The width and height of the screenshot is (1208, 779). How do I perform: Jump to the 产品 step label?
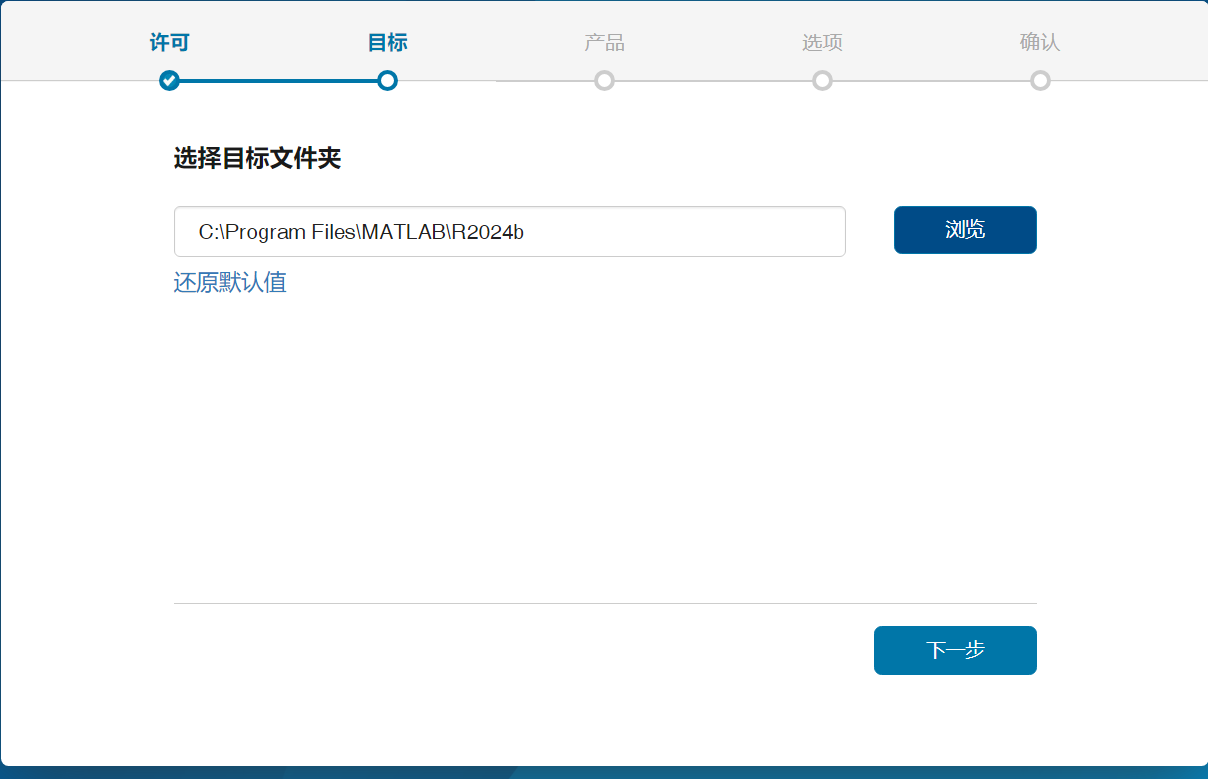[x=604, y=43]
